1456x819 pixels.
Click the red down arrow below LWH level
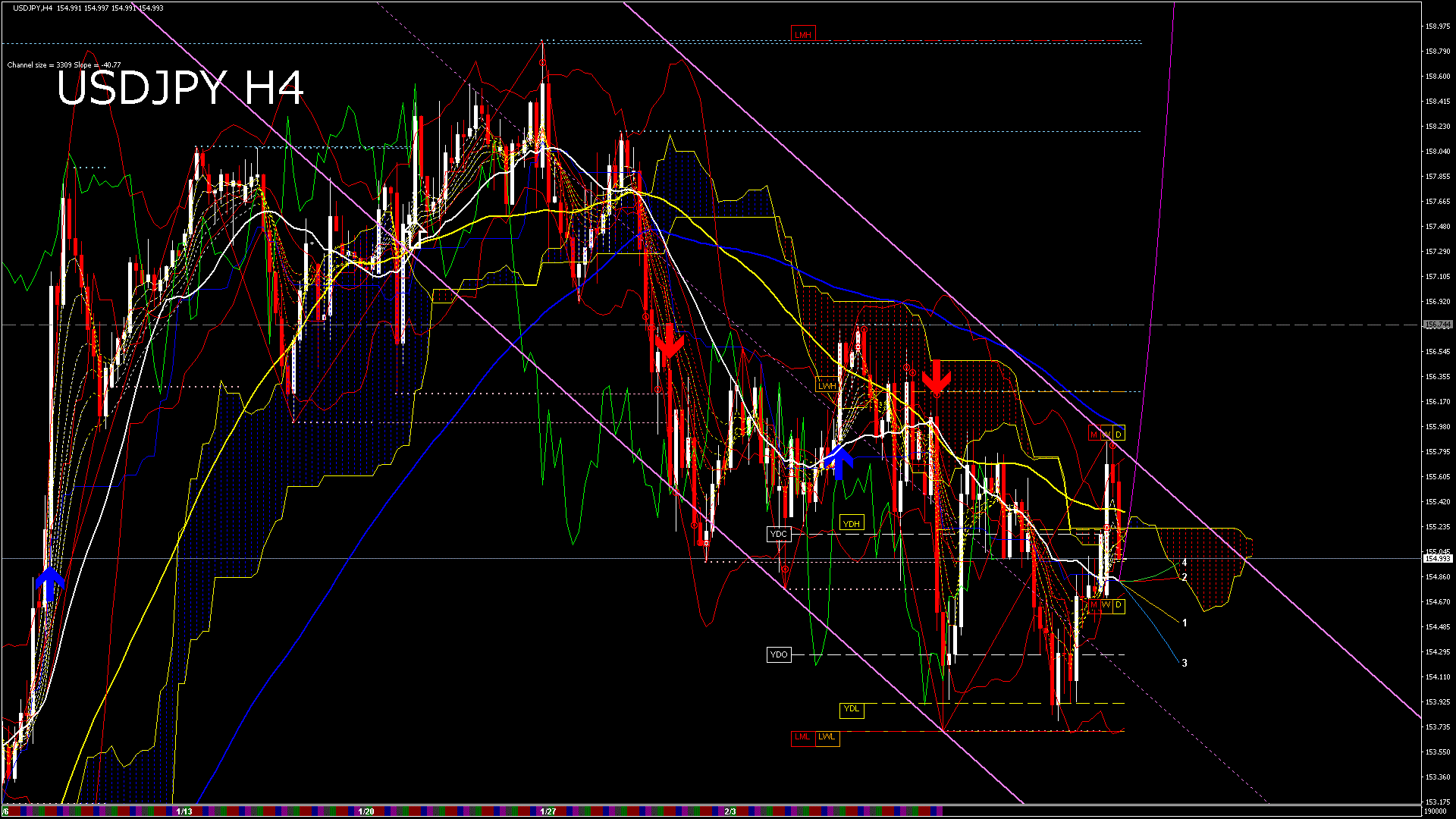click(x=937, y=377)
